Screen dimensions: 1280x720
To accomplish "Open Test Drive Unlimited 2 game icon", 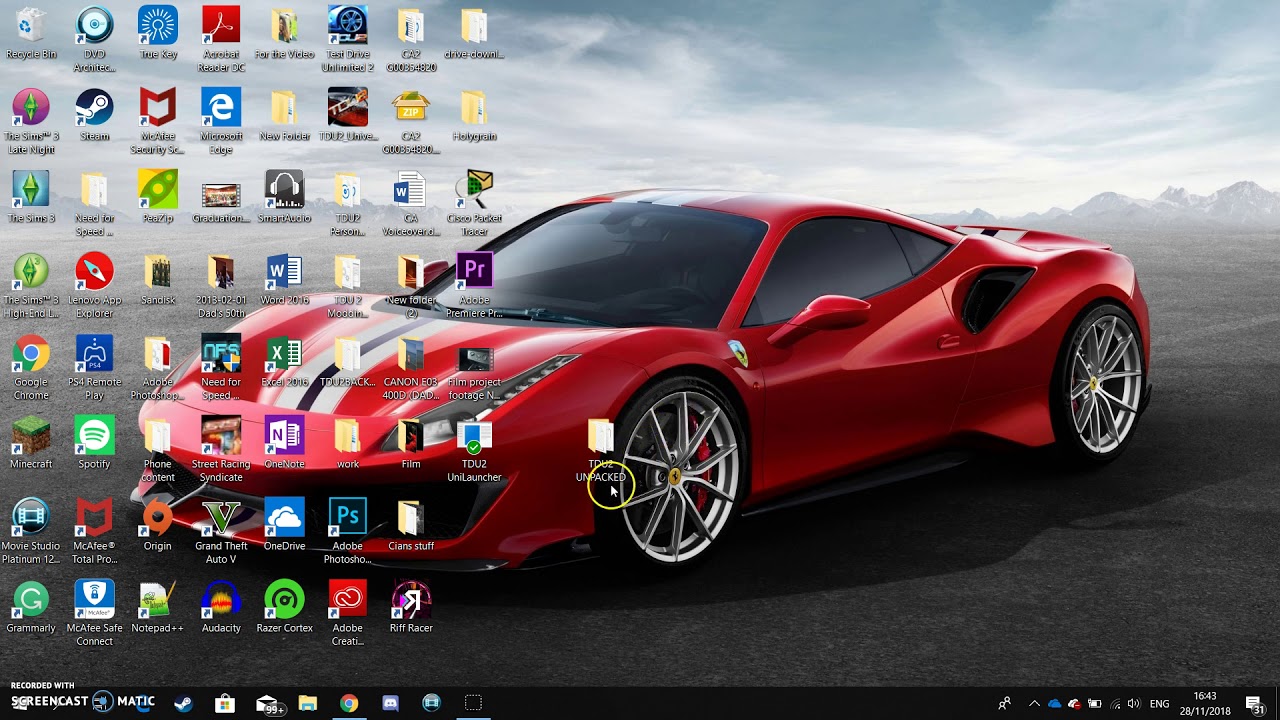I will [x=347, y=39].
